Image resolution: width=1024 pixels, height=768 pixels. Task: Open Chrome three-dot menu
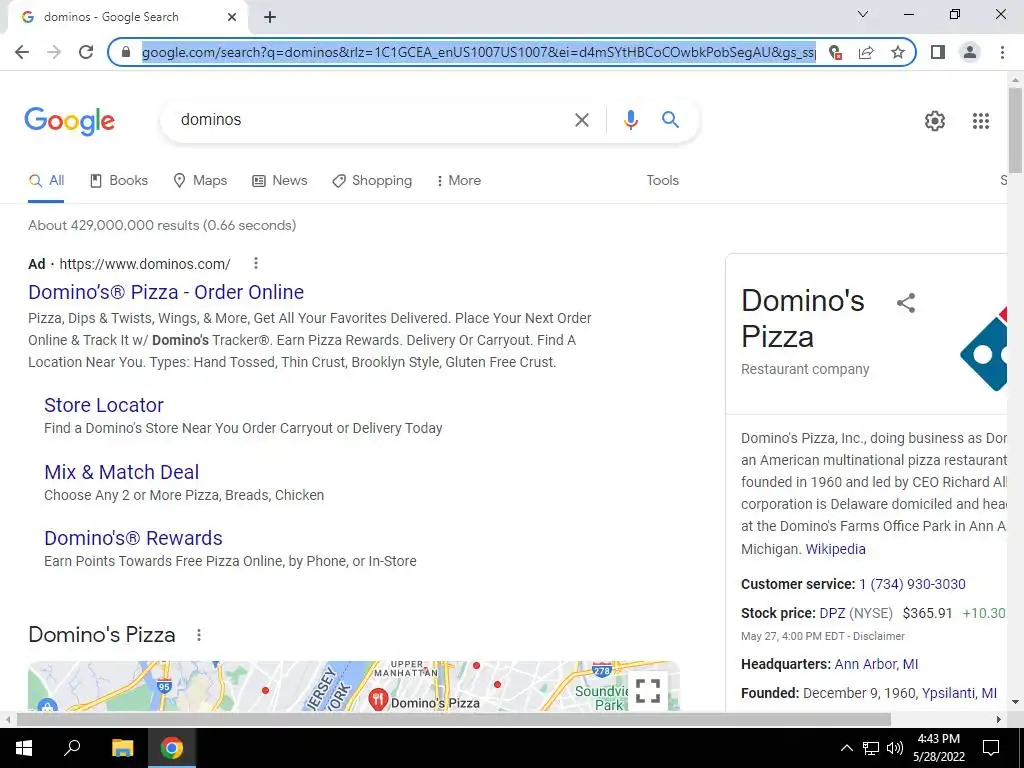[x=1002, y=52]
